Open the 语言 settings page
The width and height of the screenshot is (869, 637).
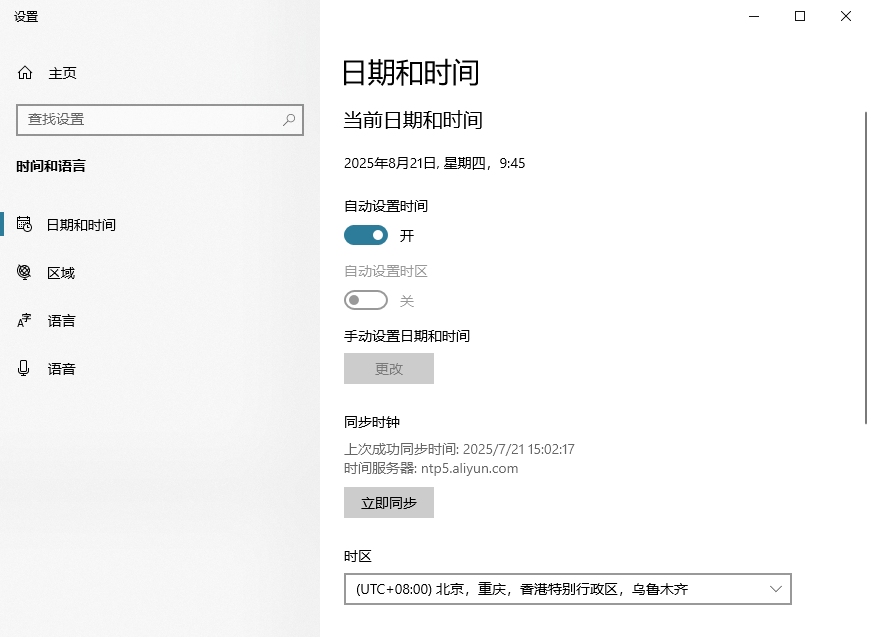click(x=160, y=321)
